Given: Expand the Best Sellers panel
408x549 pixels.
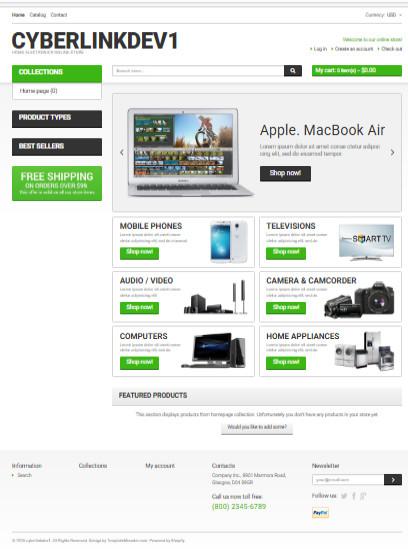Looking at the screenshot, I should 57,147.
